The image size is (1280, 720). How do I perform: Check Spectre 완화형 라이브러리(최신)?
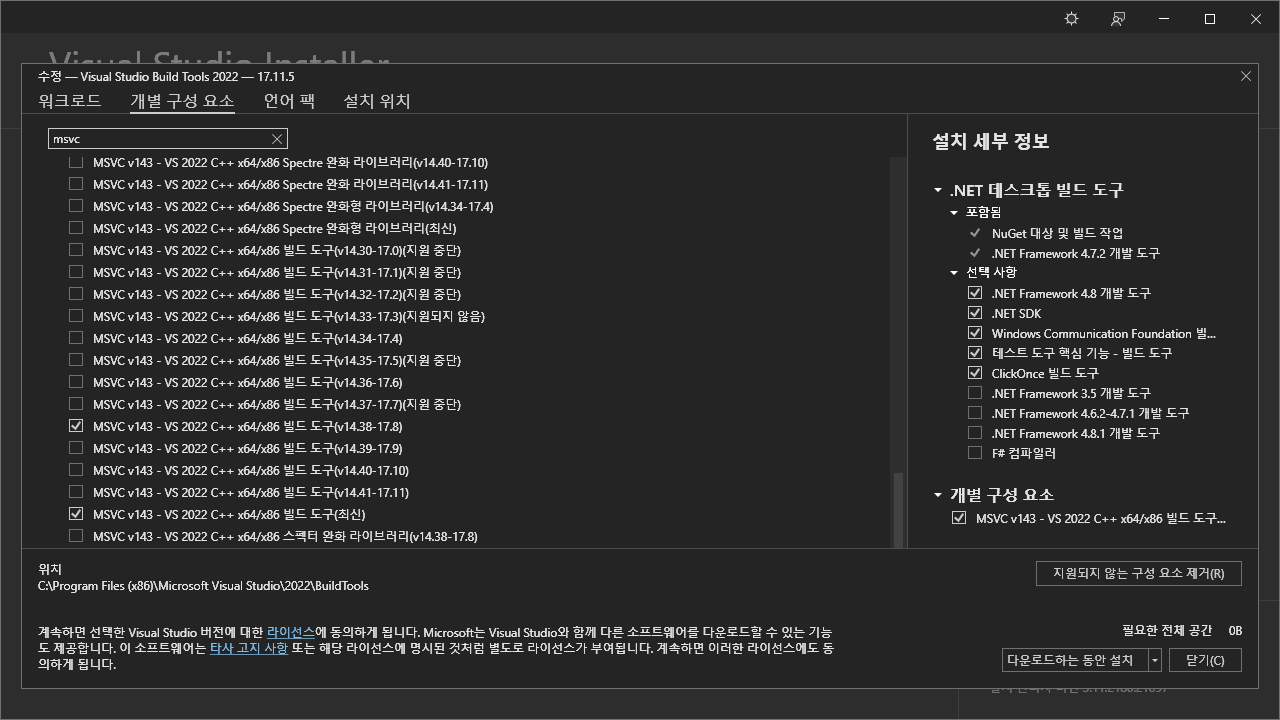pyautogui.click(x=76, y=228)
